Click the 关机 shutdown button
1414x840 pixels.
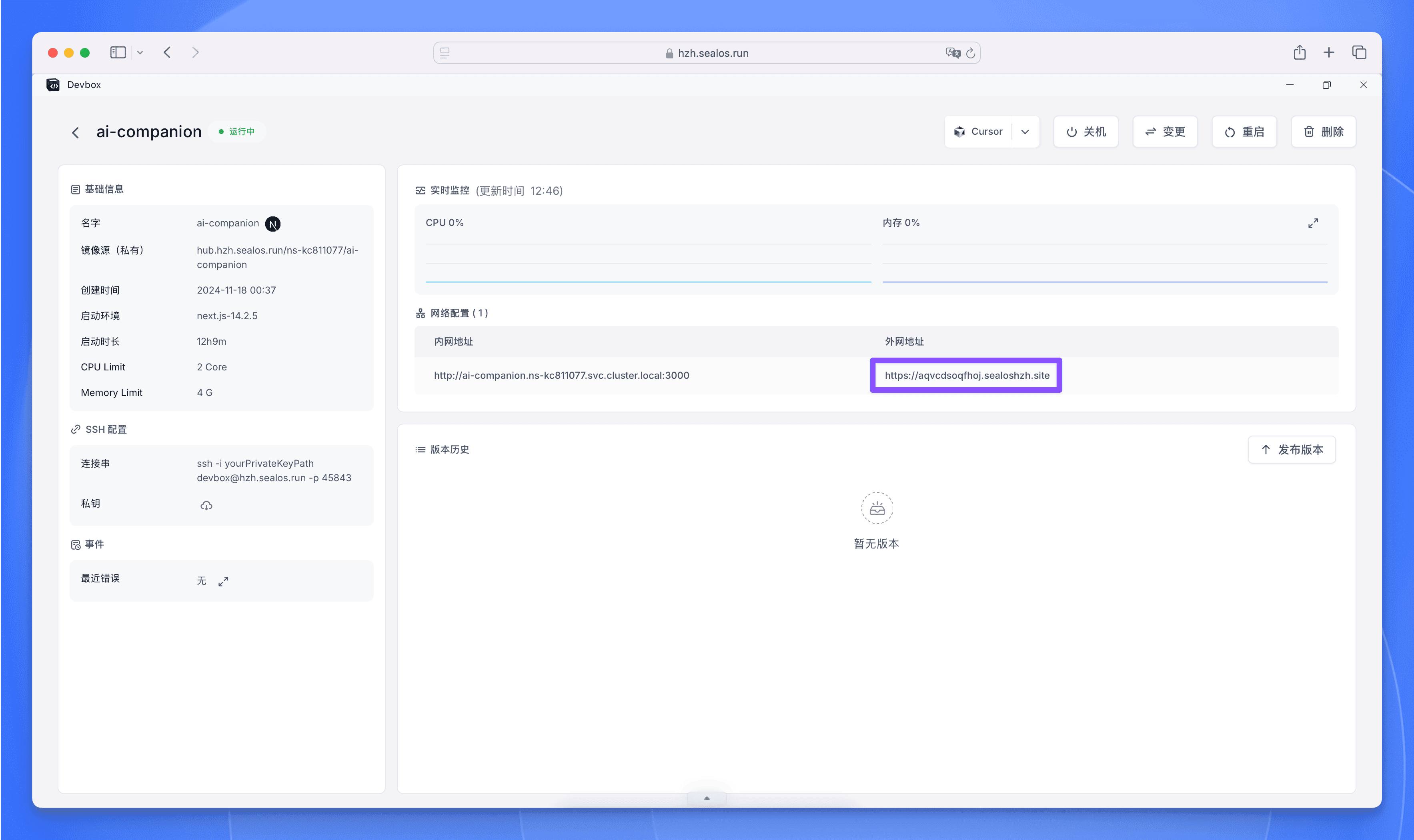tap(1086, 132)
